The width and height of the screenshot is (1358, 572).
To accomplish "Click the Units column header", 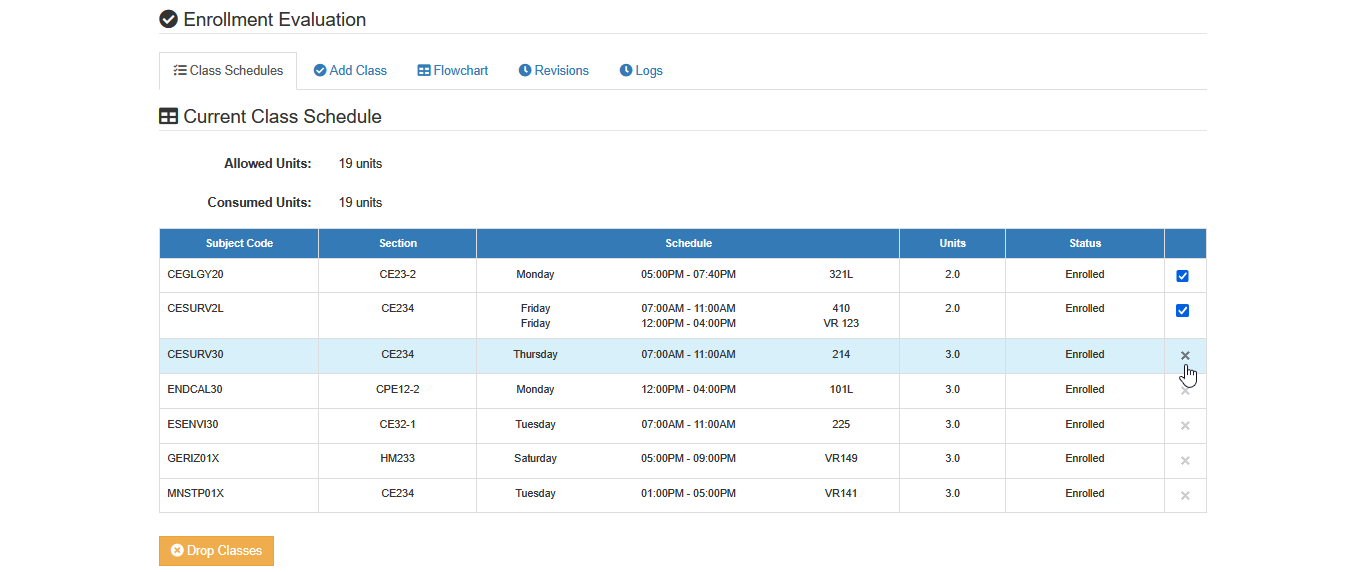I will point(953,243).
